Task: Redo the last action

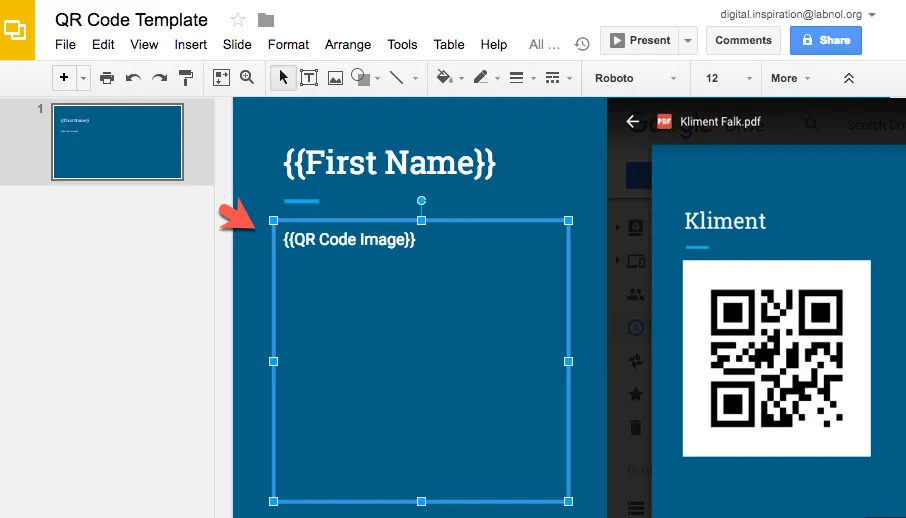Action: pos(159,77)
